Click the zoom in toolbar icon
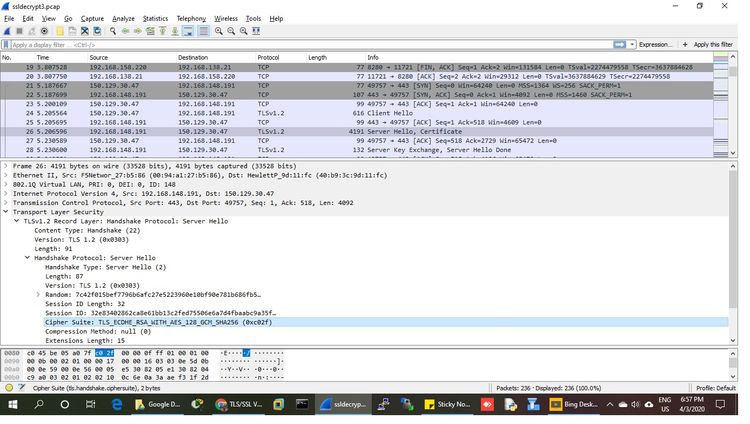 [x=217, y=31]
